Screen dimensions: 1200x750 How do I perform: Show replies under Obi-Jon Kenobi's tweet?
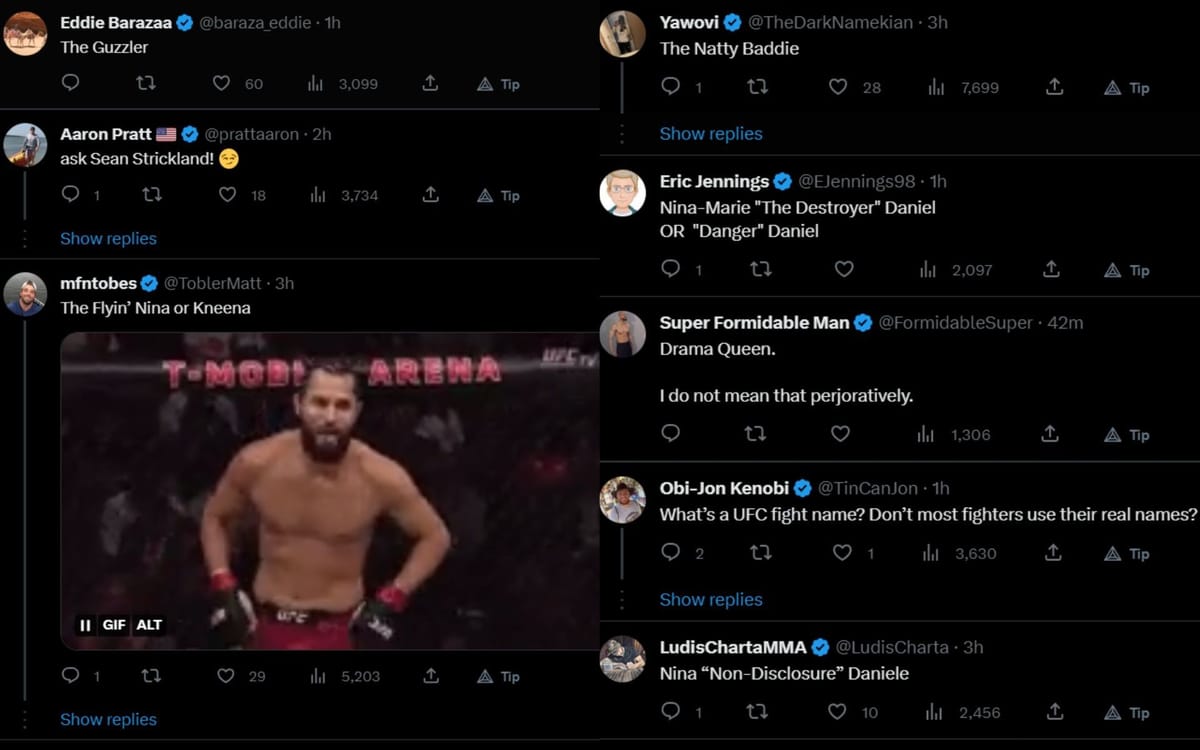click(x=711, y=599)
